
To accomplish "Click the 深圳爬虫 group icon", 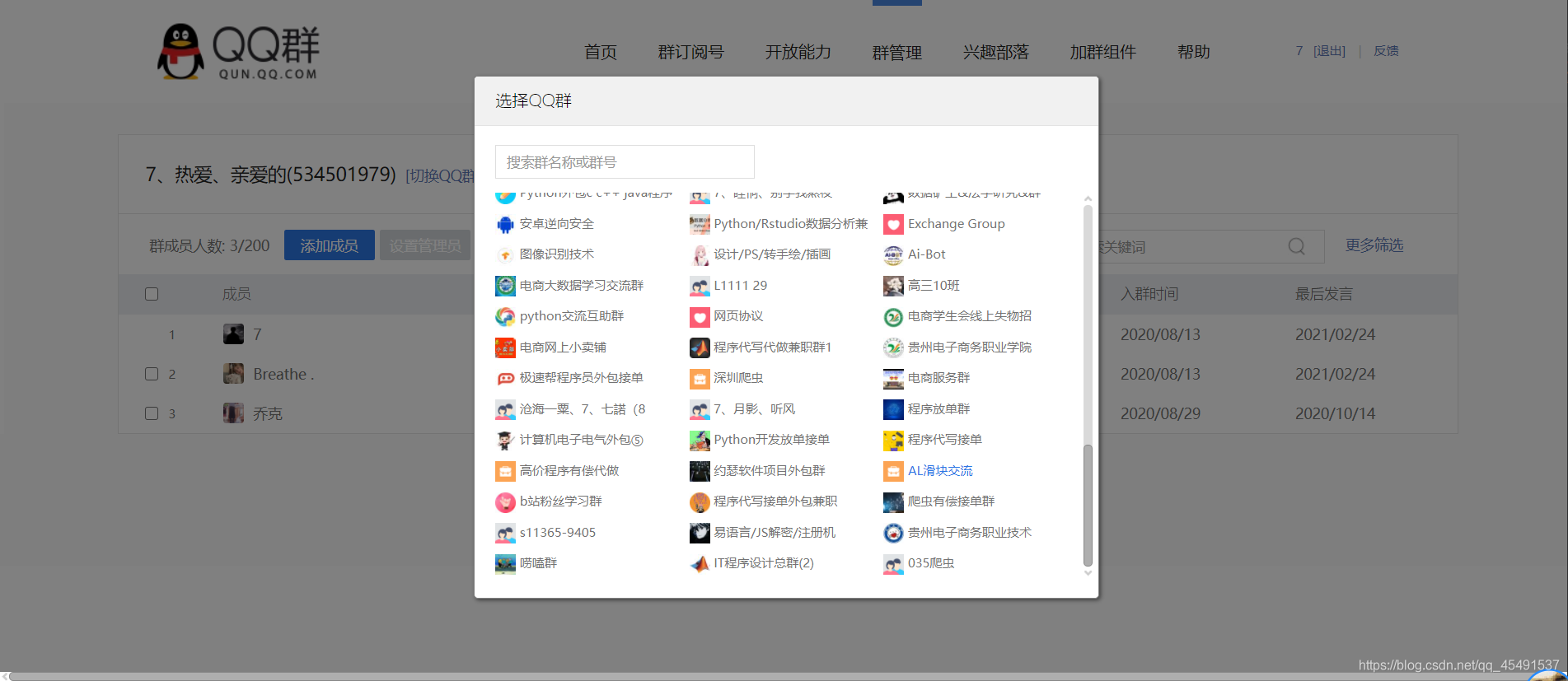I will (700, 379).
